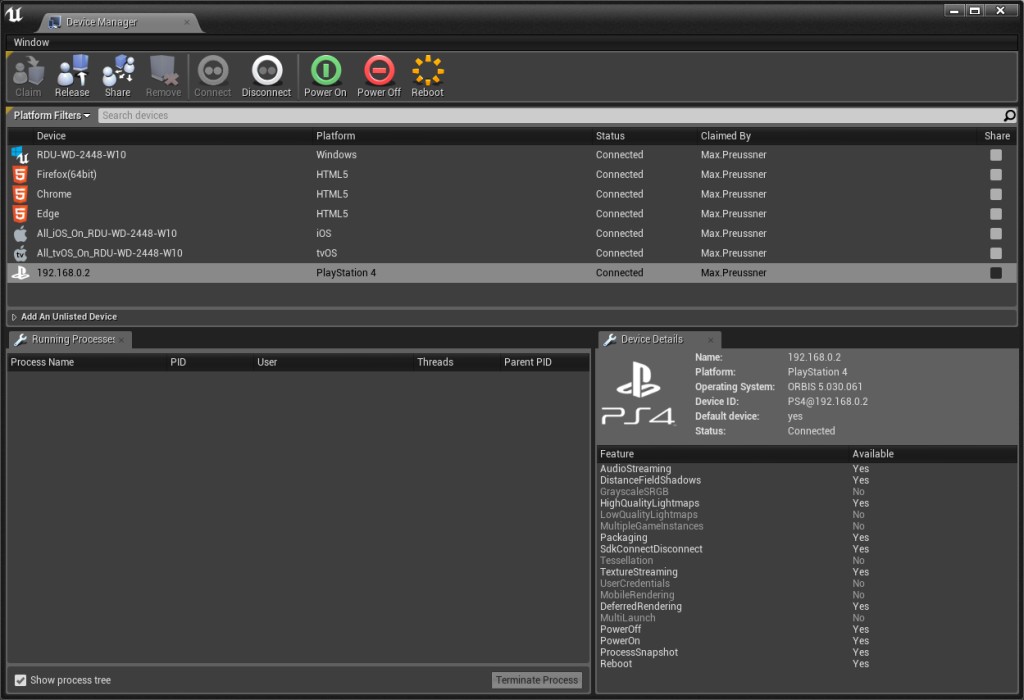Click the PS4 logo in Device Details
This screenshot has height=700, width=1024.
pos(638,394)
